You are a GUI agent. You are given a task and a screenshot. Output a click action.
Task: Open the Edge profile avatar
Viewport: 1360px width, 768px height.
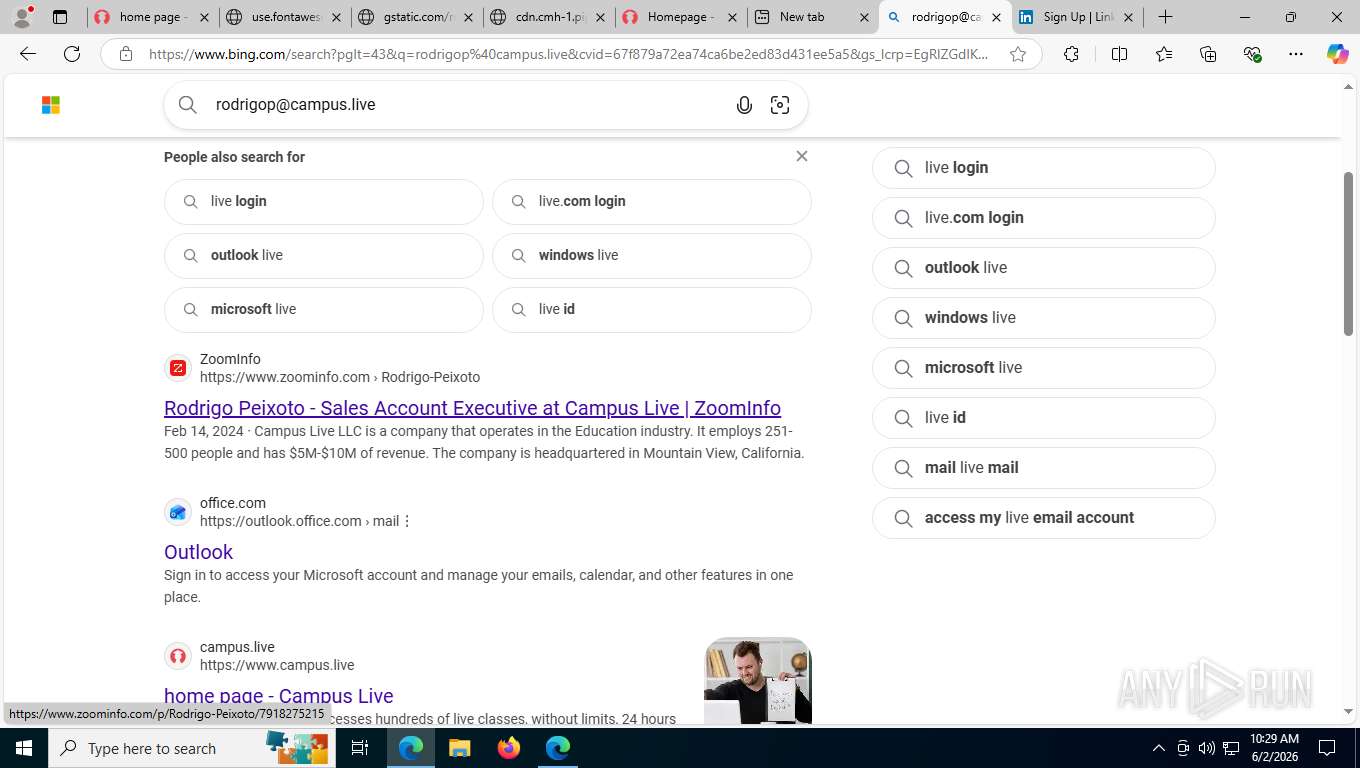click(x=22, y=17)
